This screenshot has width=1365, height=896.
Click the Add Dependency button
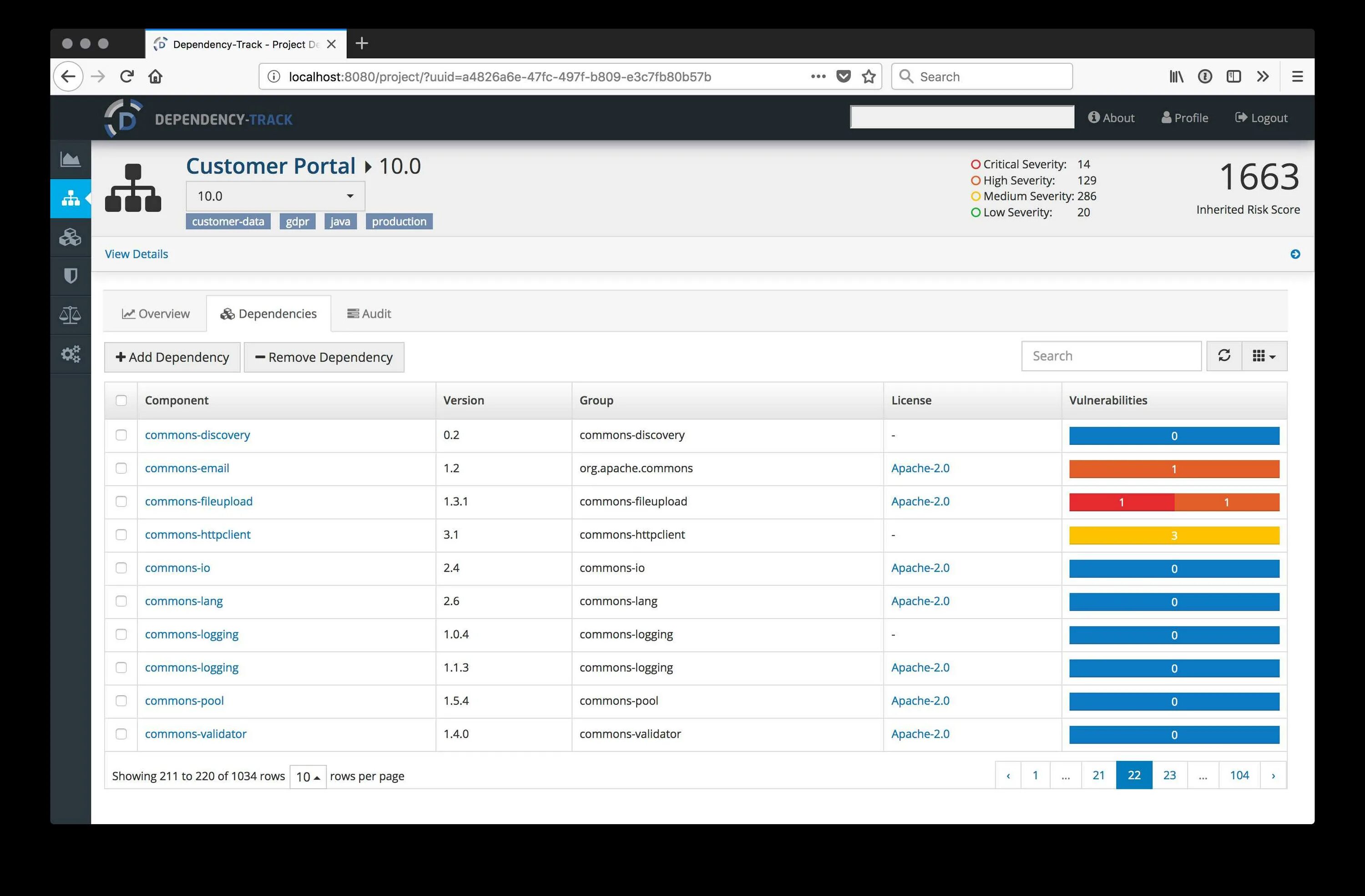point(172,357)
